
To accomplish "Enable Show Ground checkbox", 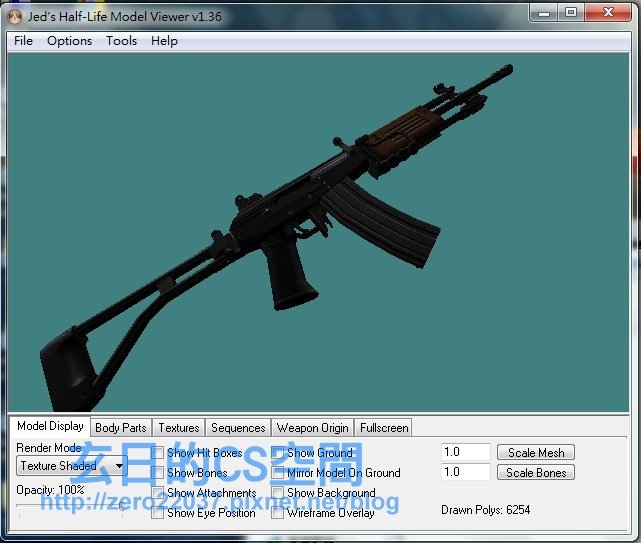I will 278,453.
